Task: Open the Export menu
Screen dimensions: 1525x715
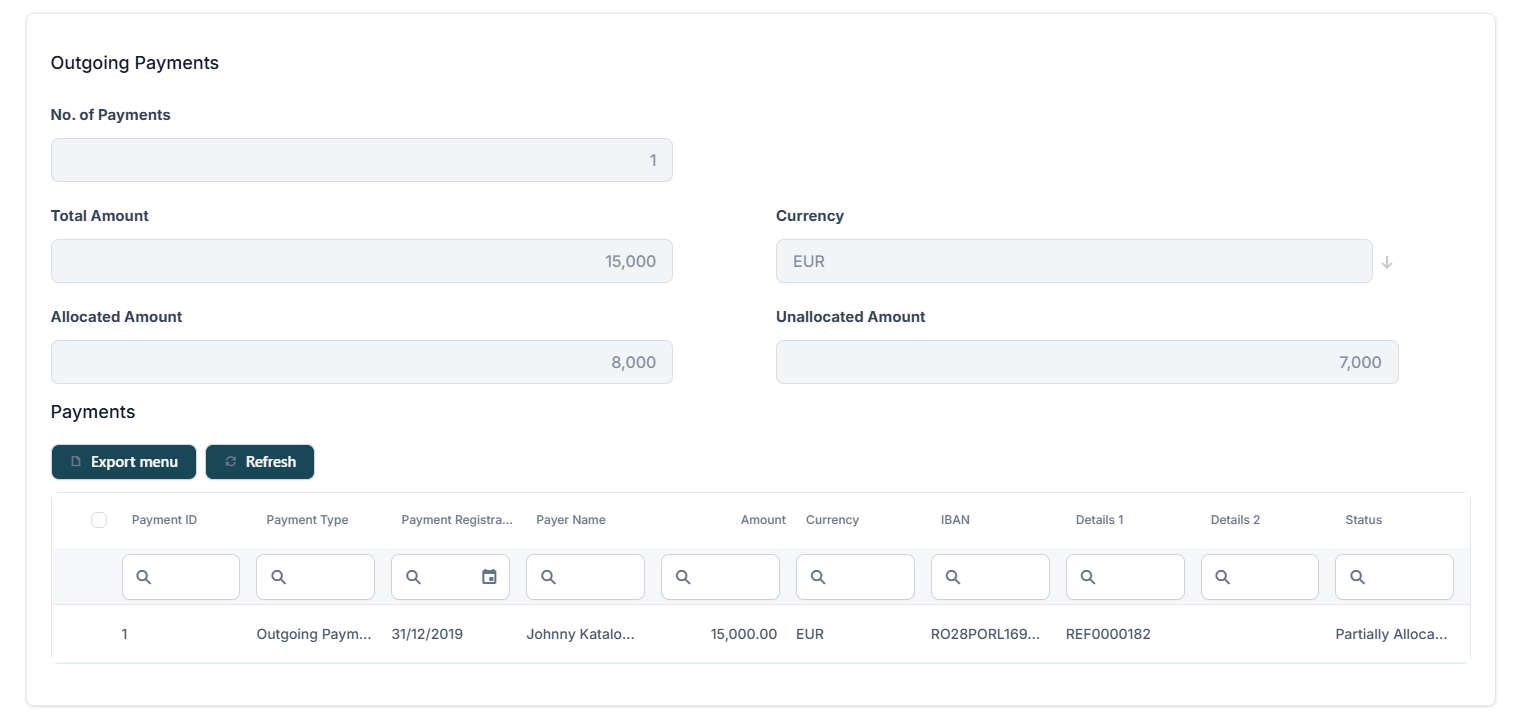Action: tap(124, 462)
